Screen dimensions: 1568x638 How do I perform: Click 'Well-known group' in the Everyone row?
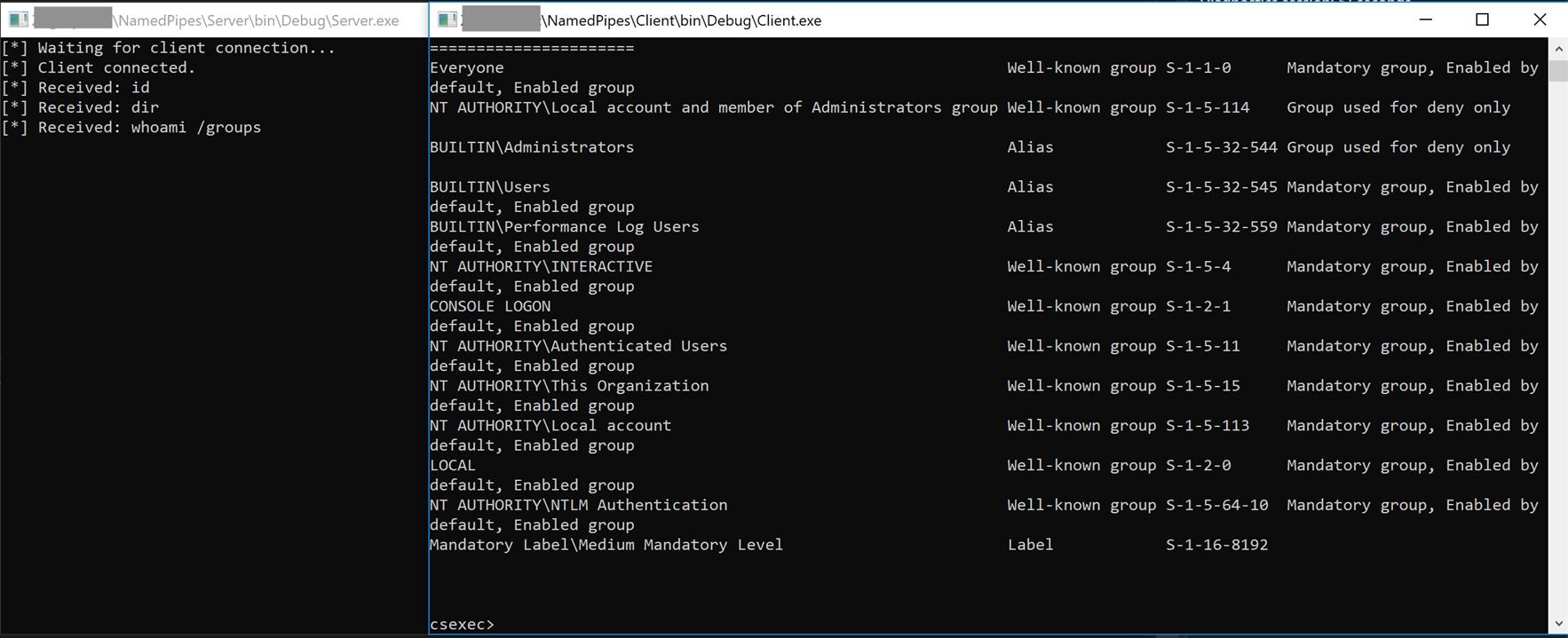pyautogui.click(x=1081, y=67)
